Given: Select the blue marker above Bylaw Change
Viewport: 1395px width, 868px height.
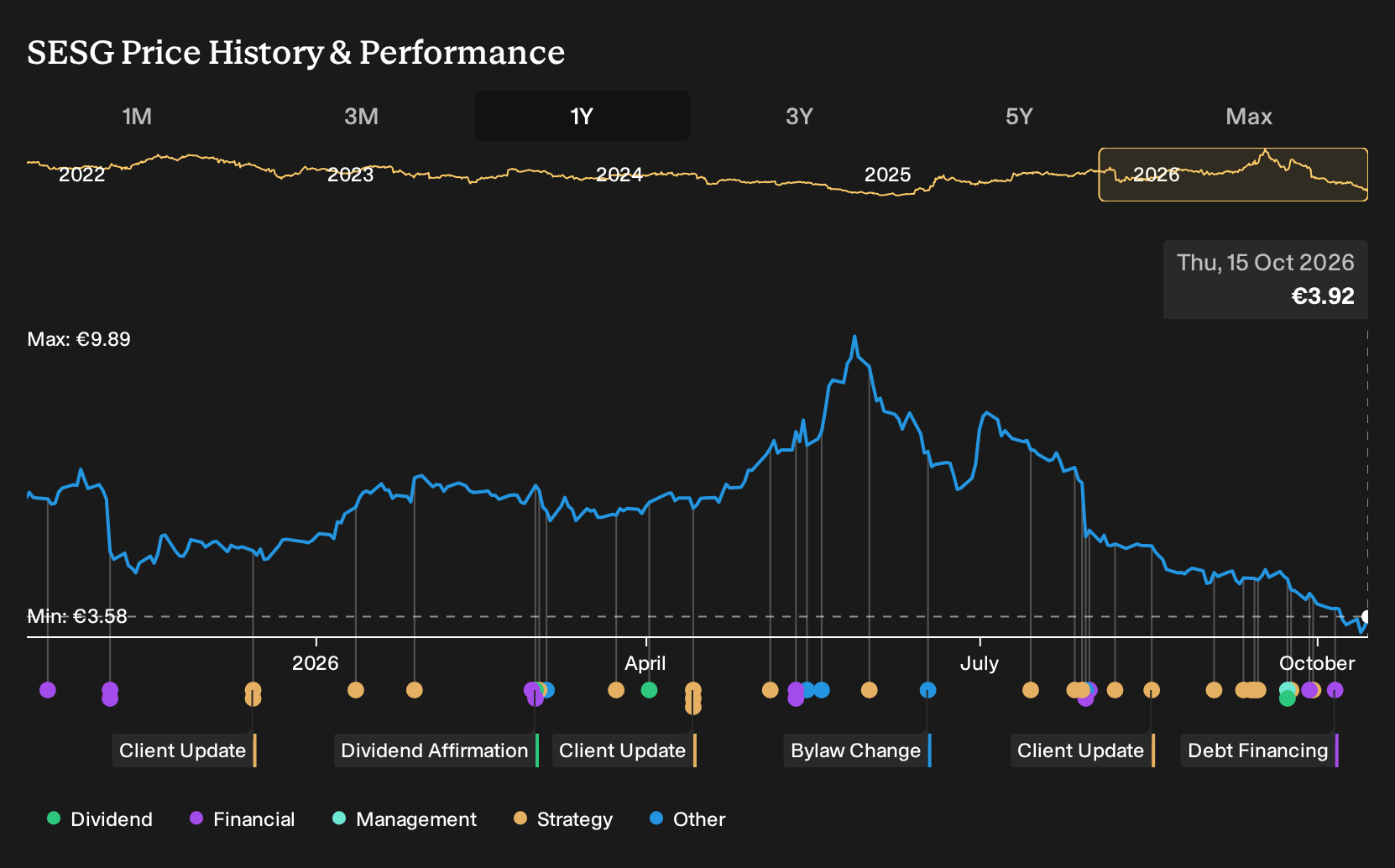Looking at the screenshot, I should coord(927,690).
